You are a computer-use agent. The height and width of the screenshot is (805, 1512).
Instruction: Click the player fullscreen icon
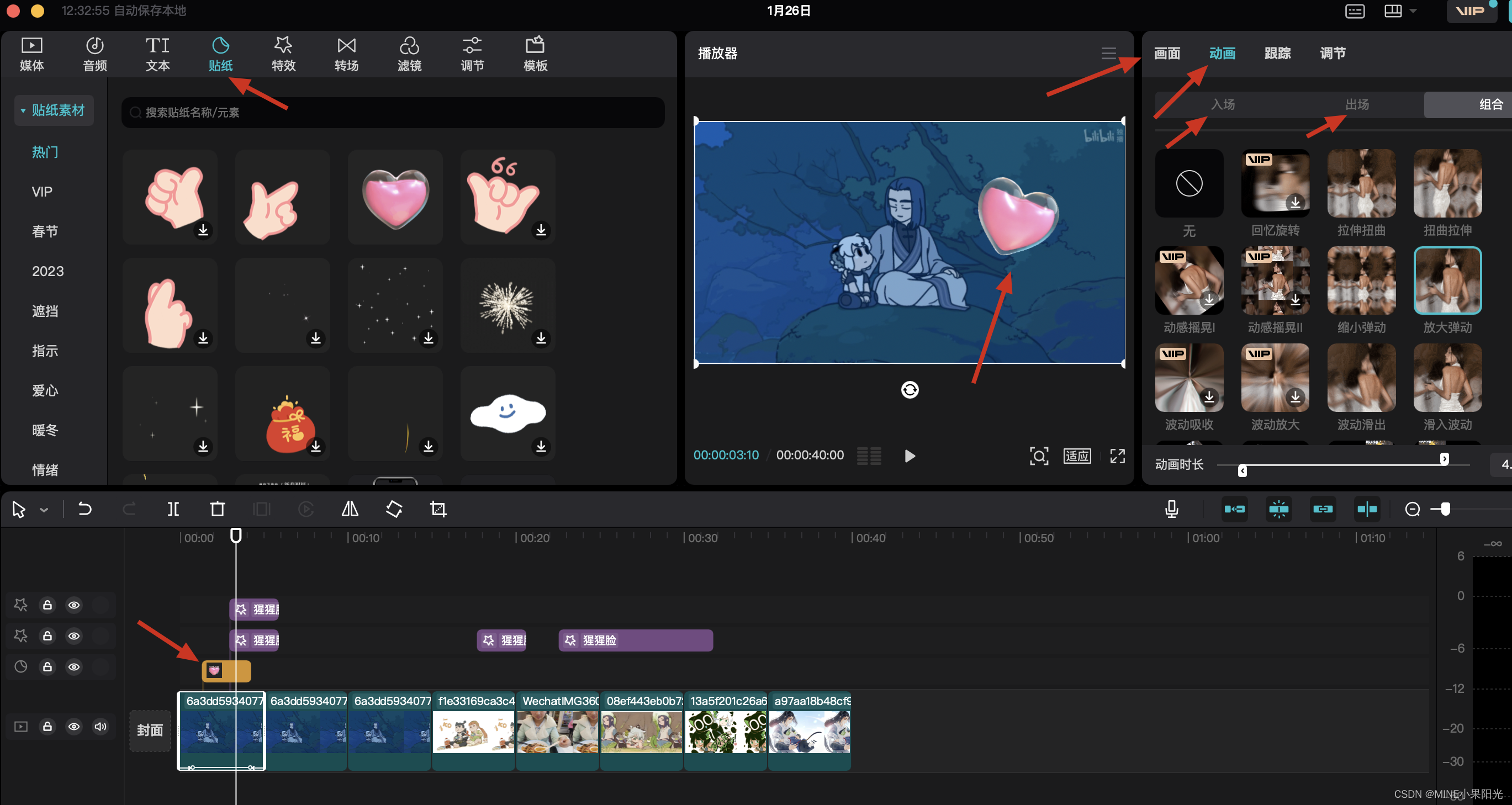(1117, 456)
